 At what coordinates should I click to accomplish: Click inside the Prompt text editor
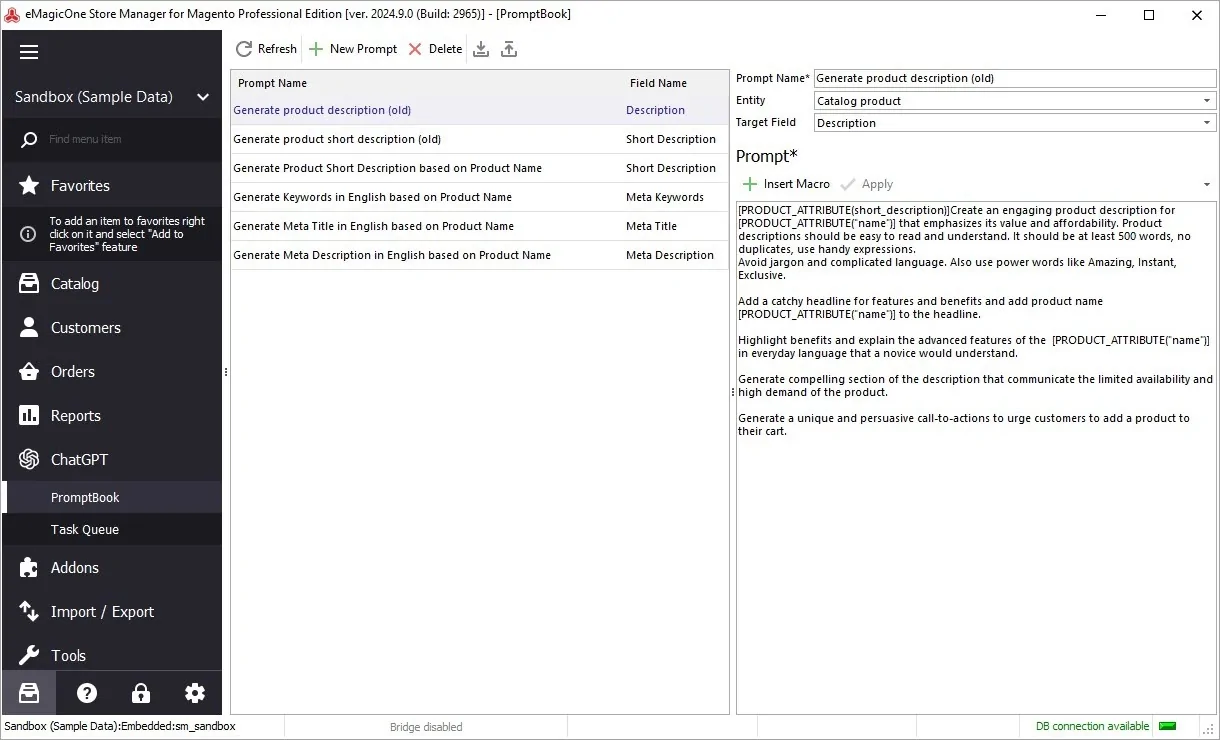pyautogui.click(x=976, y=459)
